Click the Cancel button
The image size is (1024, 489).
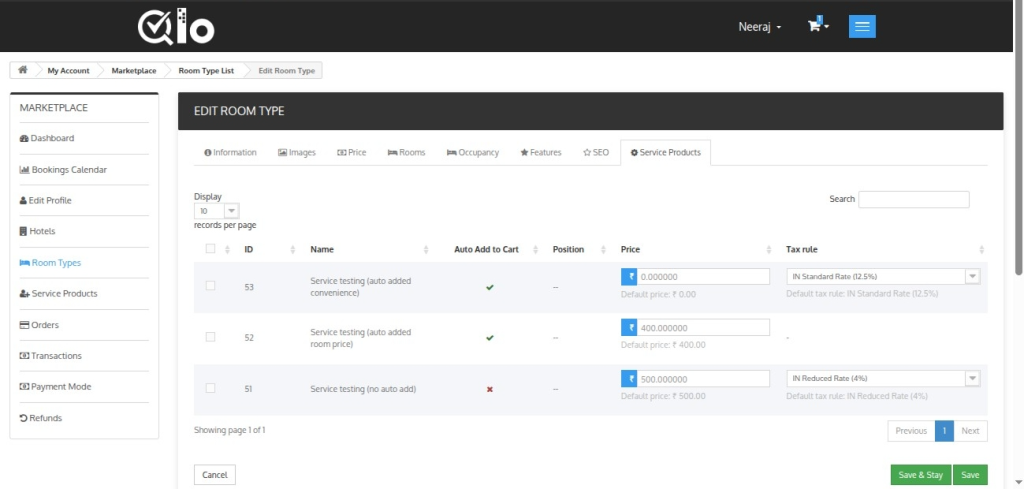[x=215, y=475]
